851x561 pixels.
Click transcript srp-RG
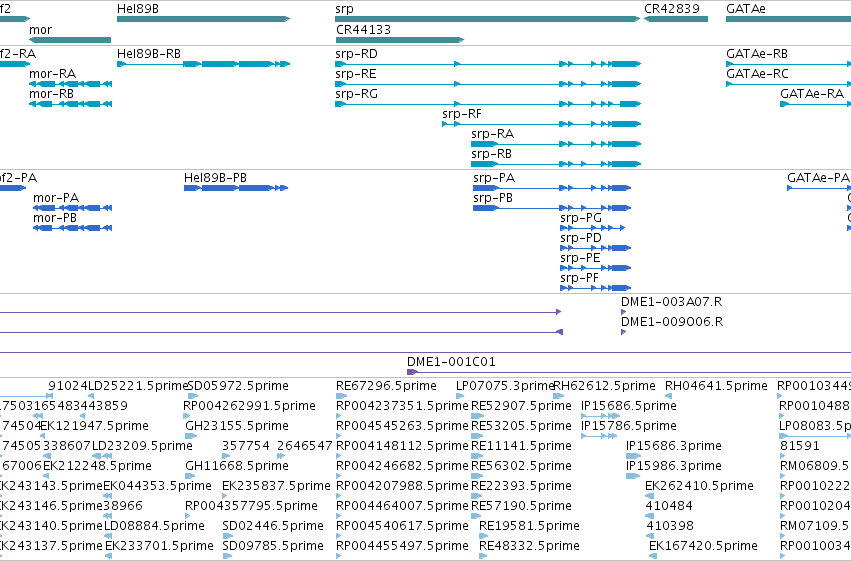(x=488, y=104)
